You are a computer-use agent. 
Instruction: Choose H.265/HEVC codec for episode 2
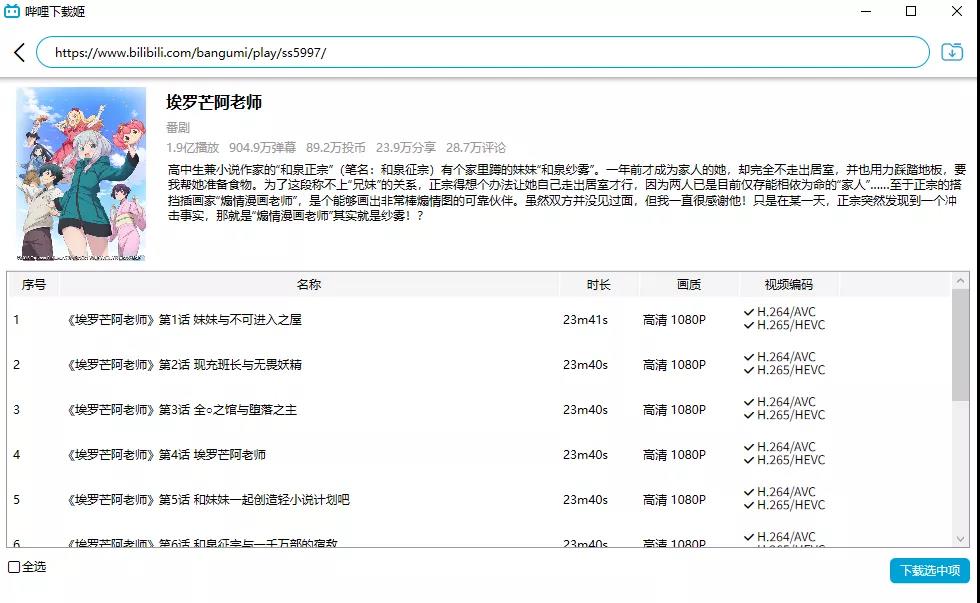click(784, 370)
